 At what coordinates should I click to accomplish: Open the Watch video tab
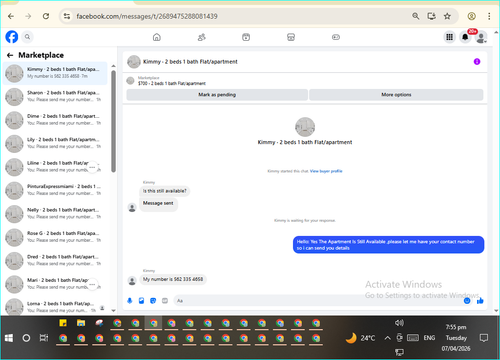246,37
